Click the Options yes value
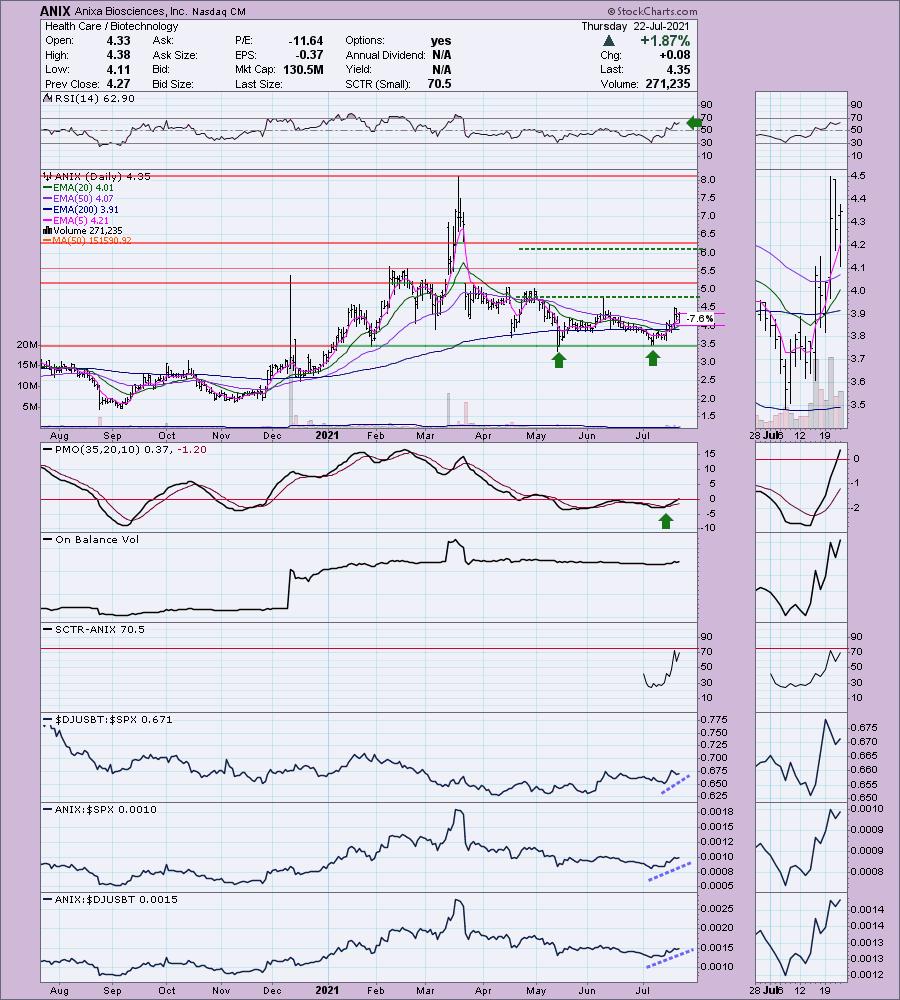 tap(441, 40)
